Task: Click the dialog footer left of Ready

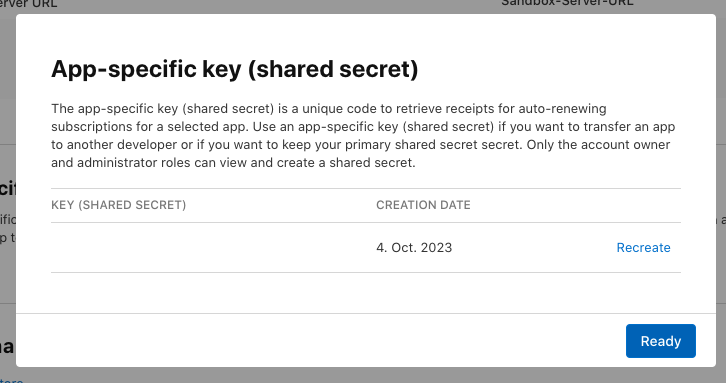Action: tap(319, 341)
